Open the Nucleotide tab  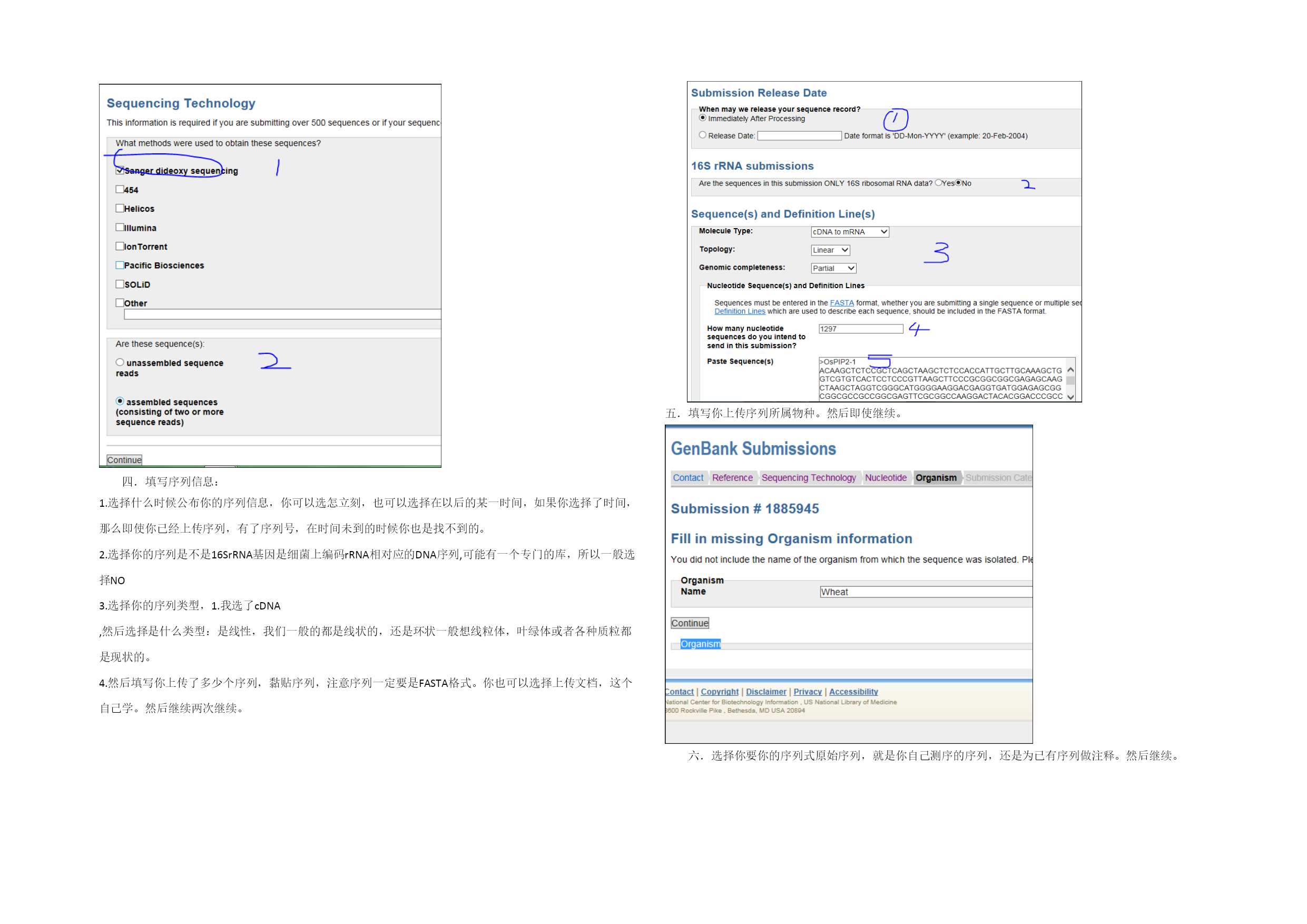[886, 478]
